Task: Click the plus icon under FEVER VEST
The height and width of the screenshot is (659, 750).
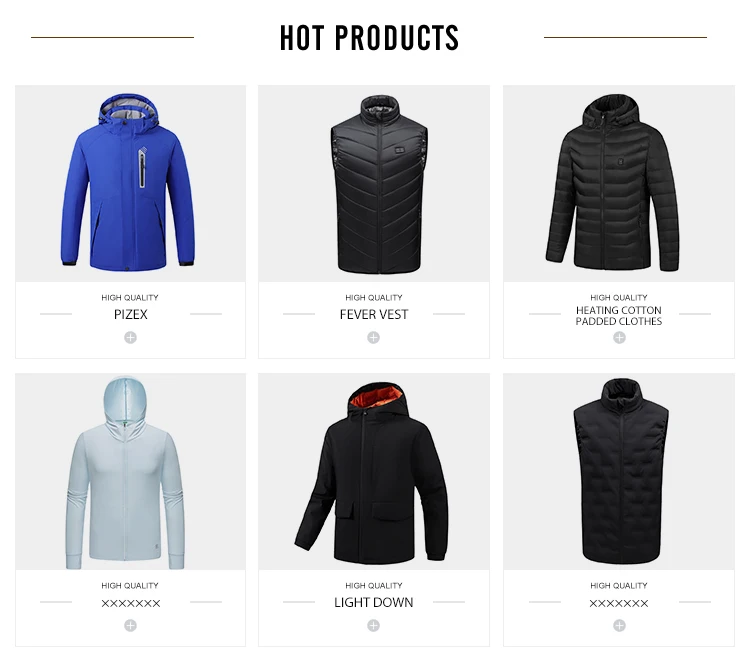Action: (x=374, y=338)
